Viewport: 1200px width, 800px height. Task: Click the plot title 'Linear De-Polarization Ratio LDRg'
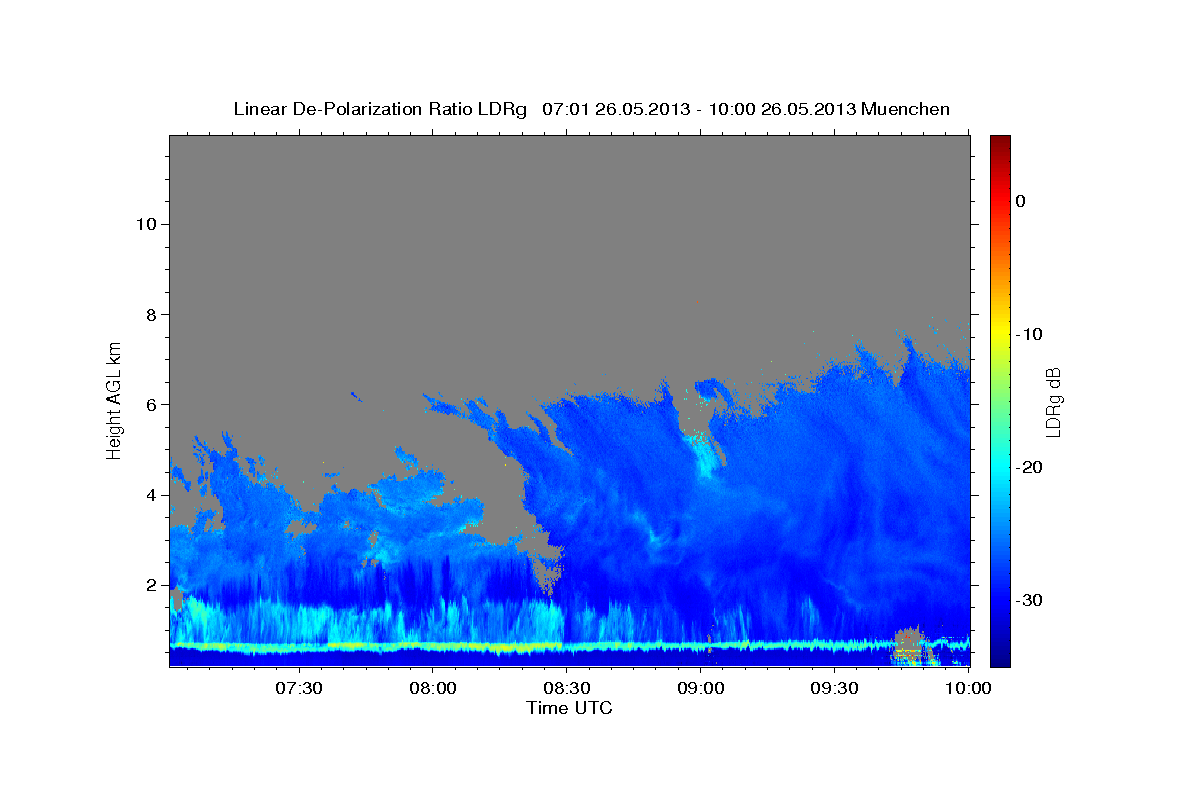click(x=379, y=109)
